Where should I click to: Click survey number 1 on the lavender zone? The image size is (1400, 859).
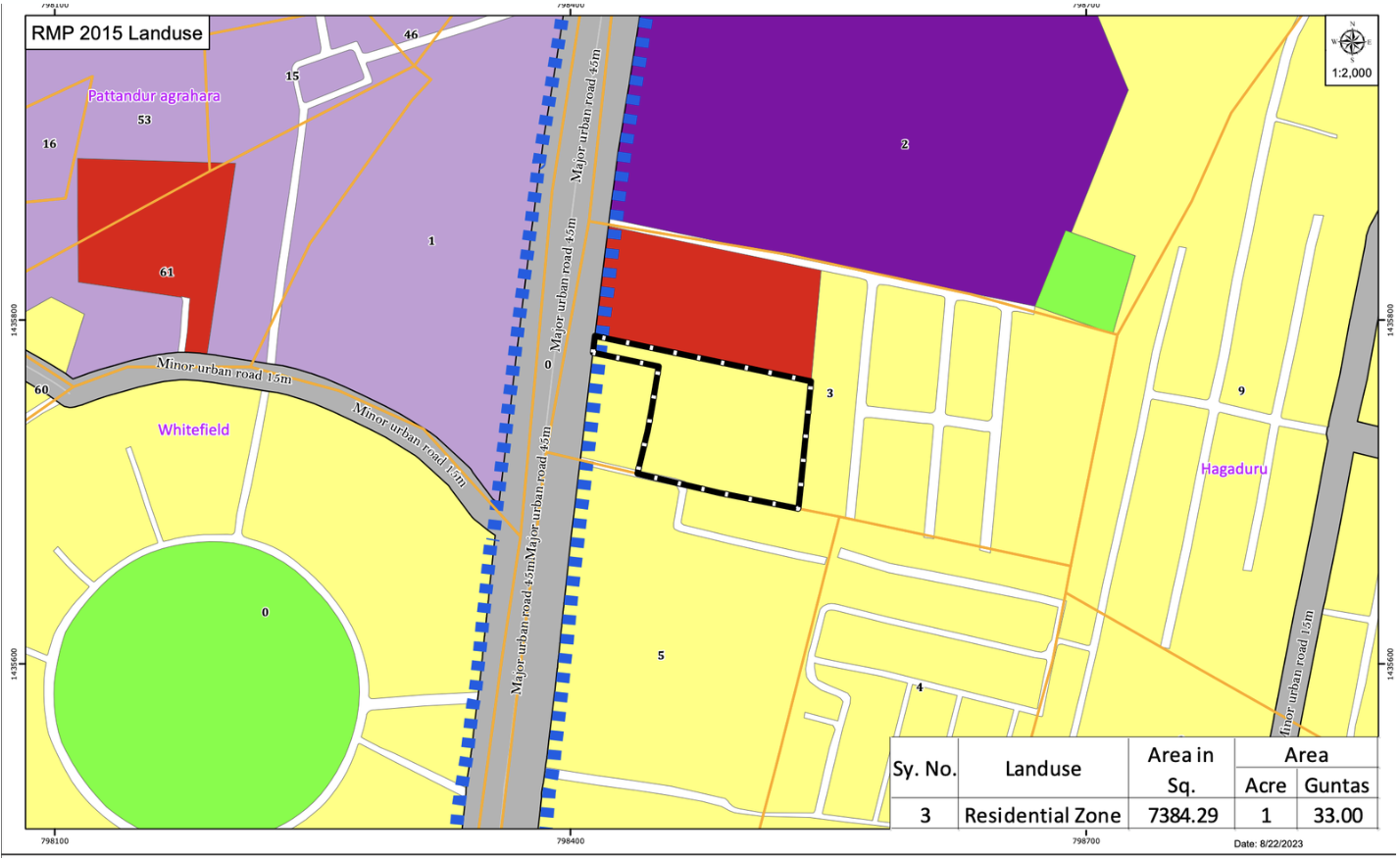click(x=431, y=240)
